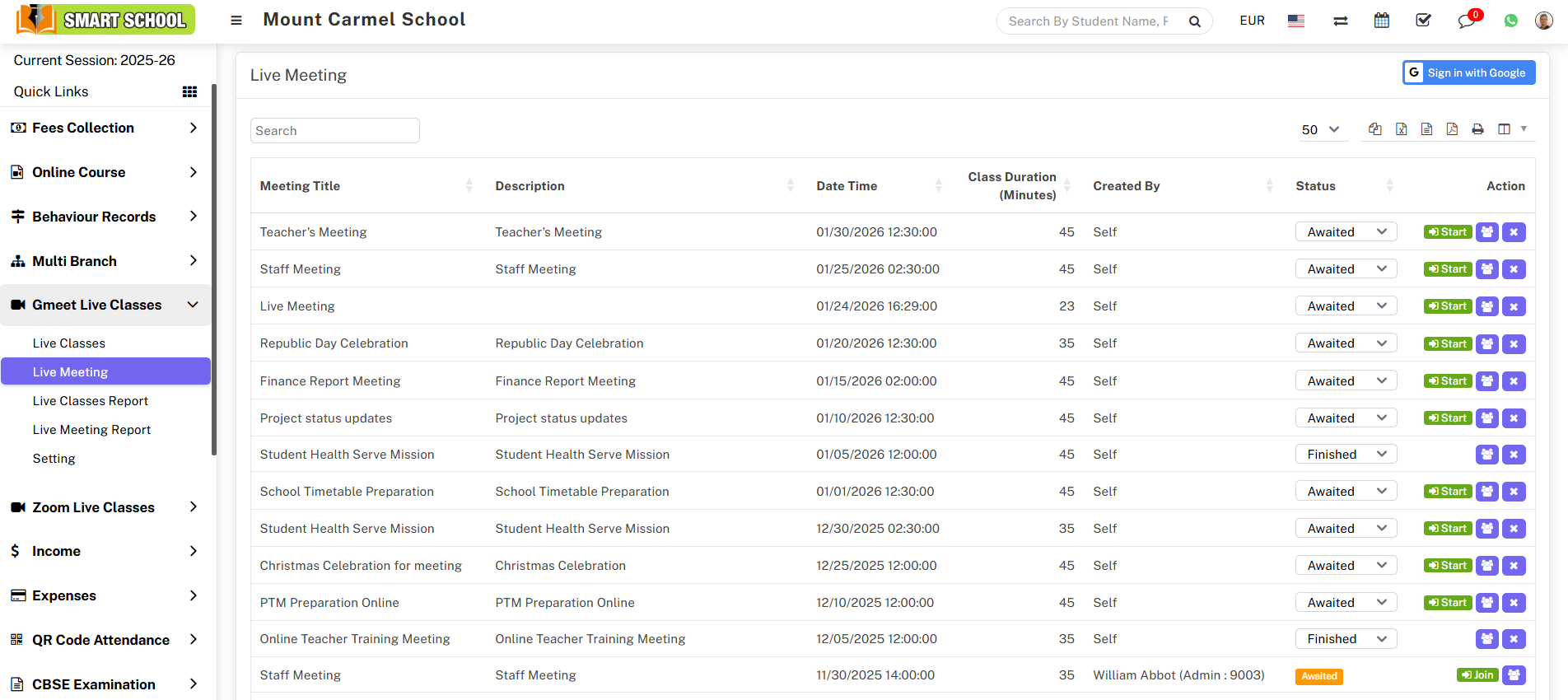1568x700 pixels.
Task: Open the 50 rows-per-page dropdown
Action: click(x=1320, y=130)
